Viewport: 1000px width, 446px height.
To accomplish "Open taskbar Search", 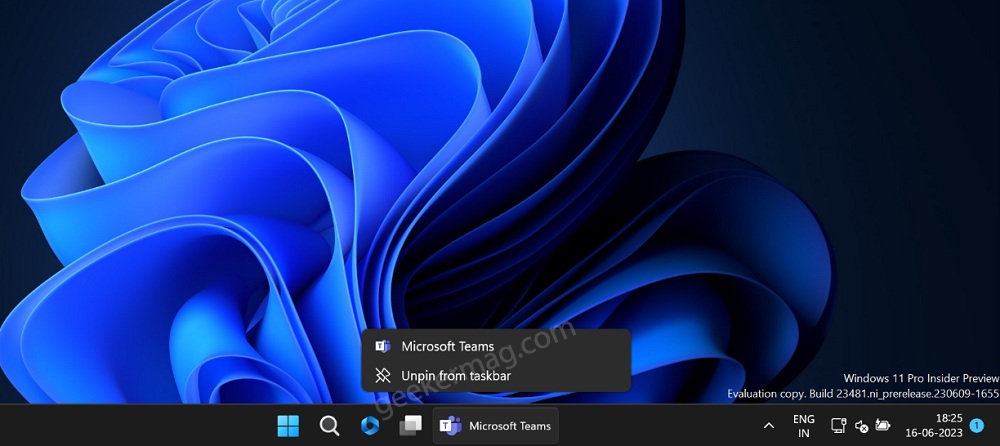I will [x=329, y=426].
